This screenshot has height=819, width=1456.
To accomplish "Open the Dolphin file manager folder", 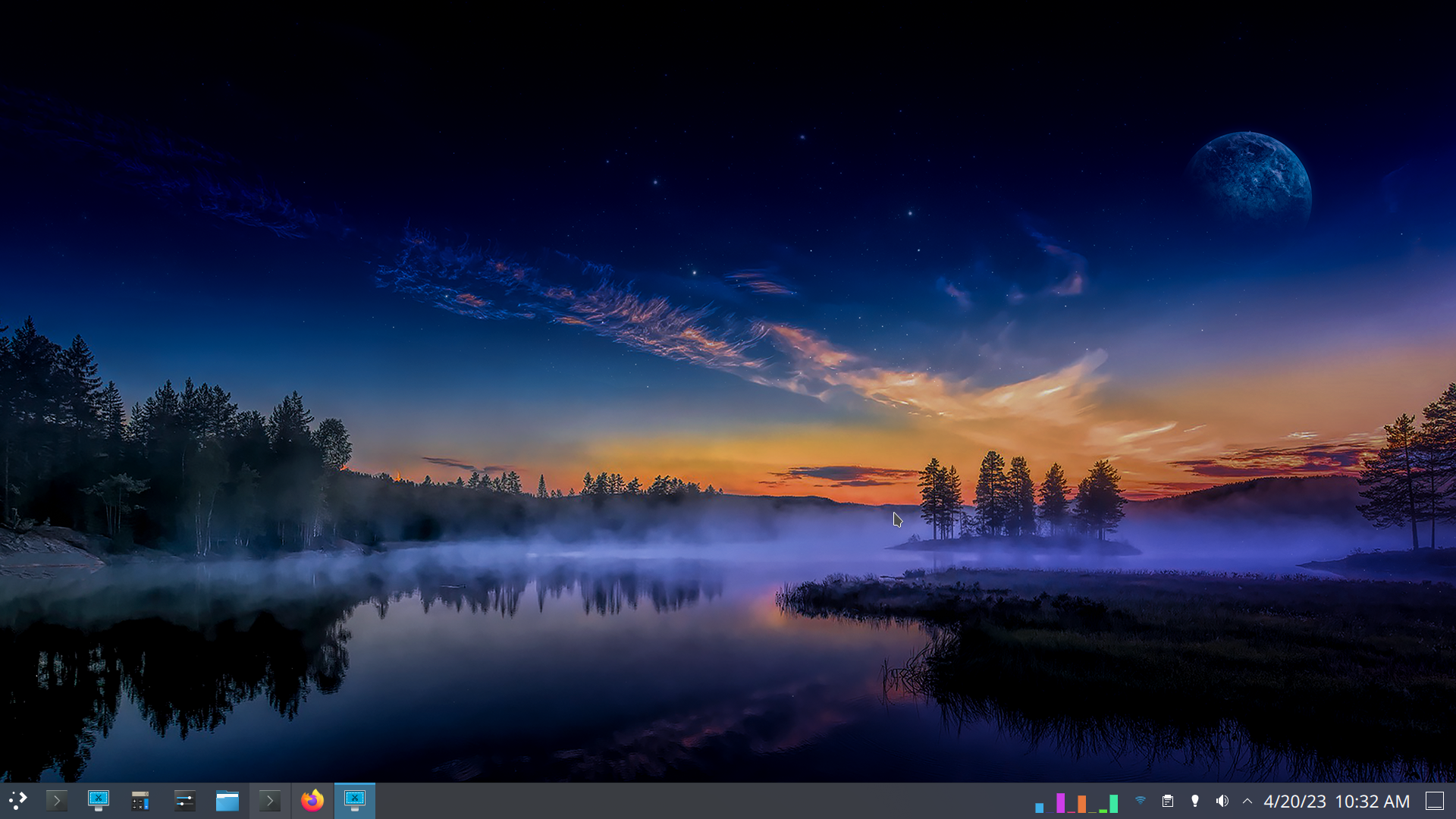I will pos(227,801).
